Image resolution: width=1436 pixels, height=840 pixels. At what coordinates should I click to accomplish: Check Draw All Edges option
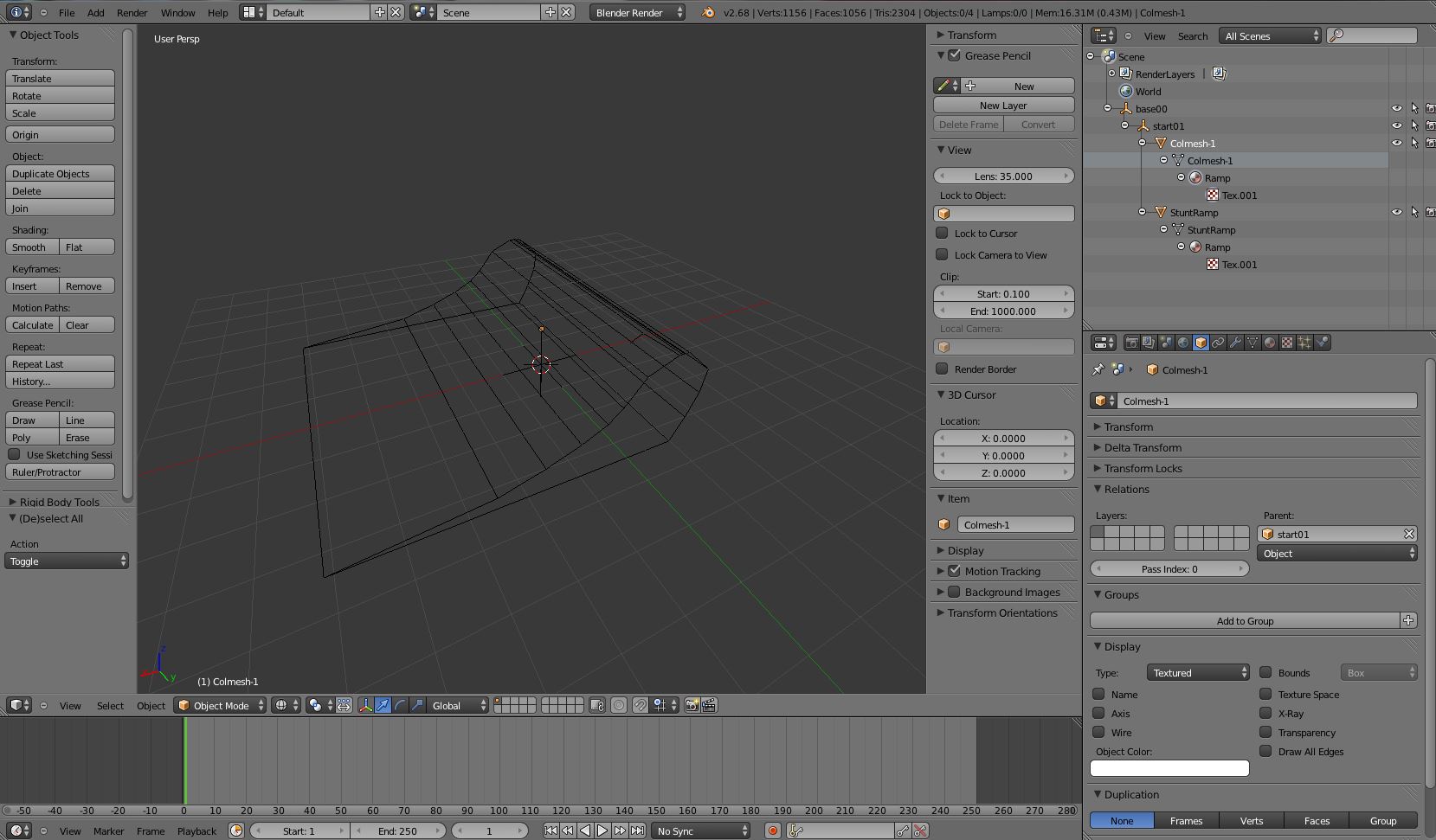[x=1265, y=751]
